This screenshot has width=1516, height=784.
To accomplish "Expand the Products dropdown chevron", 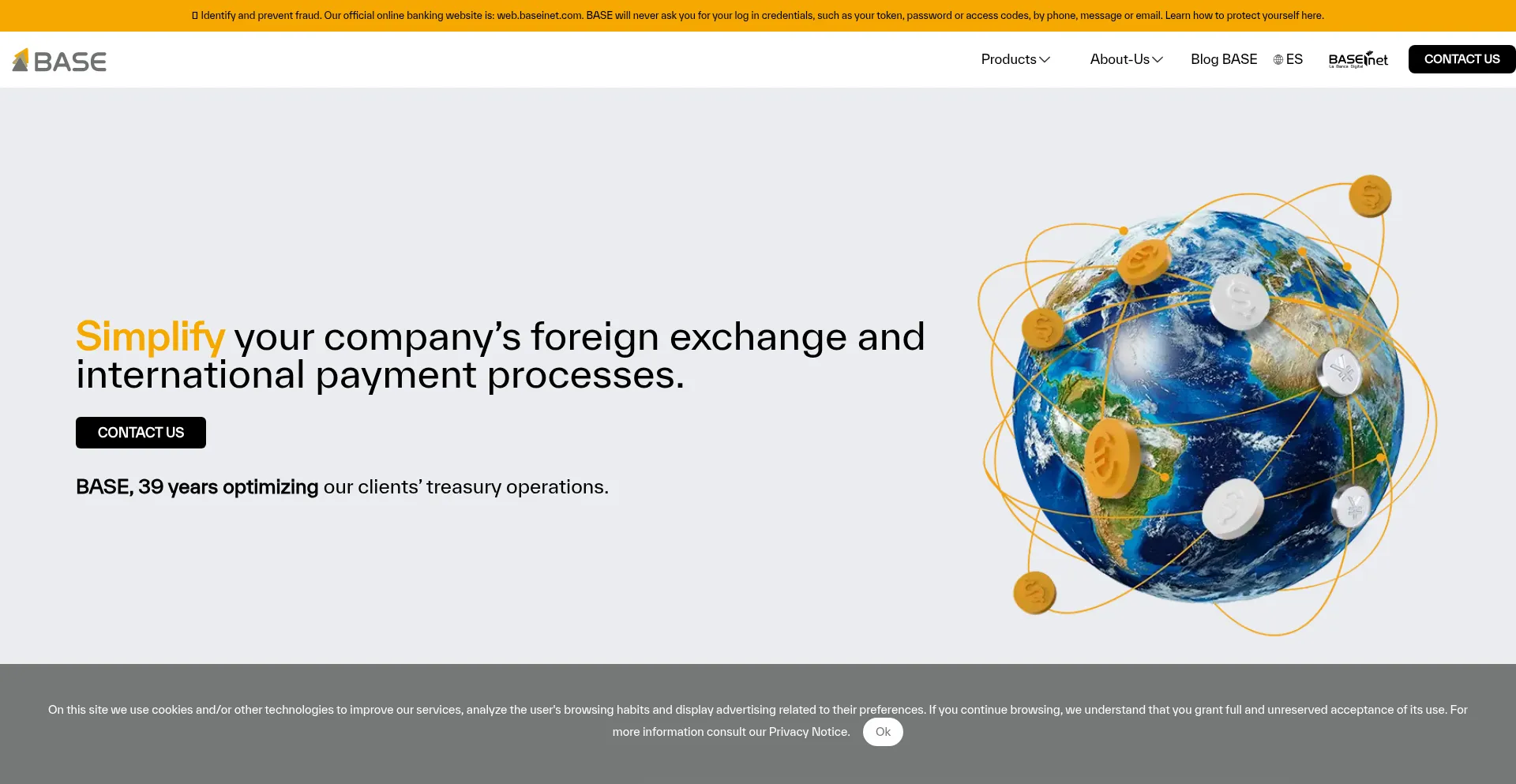I will (1045, 60).
